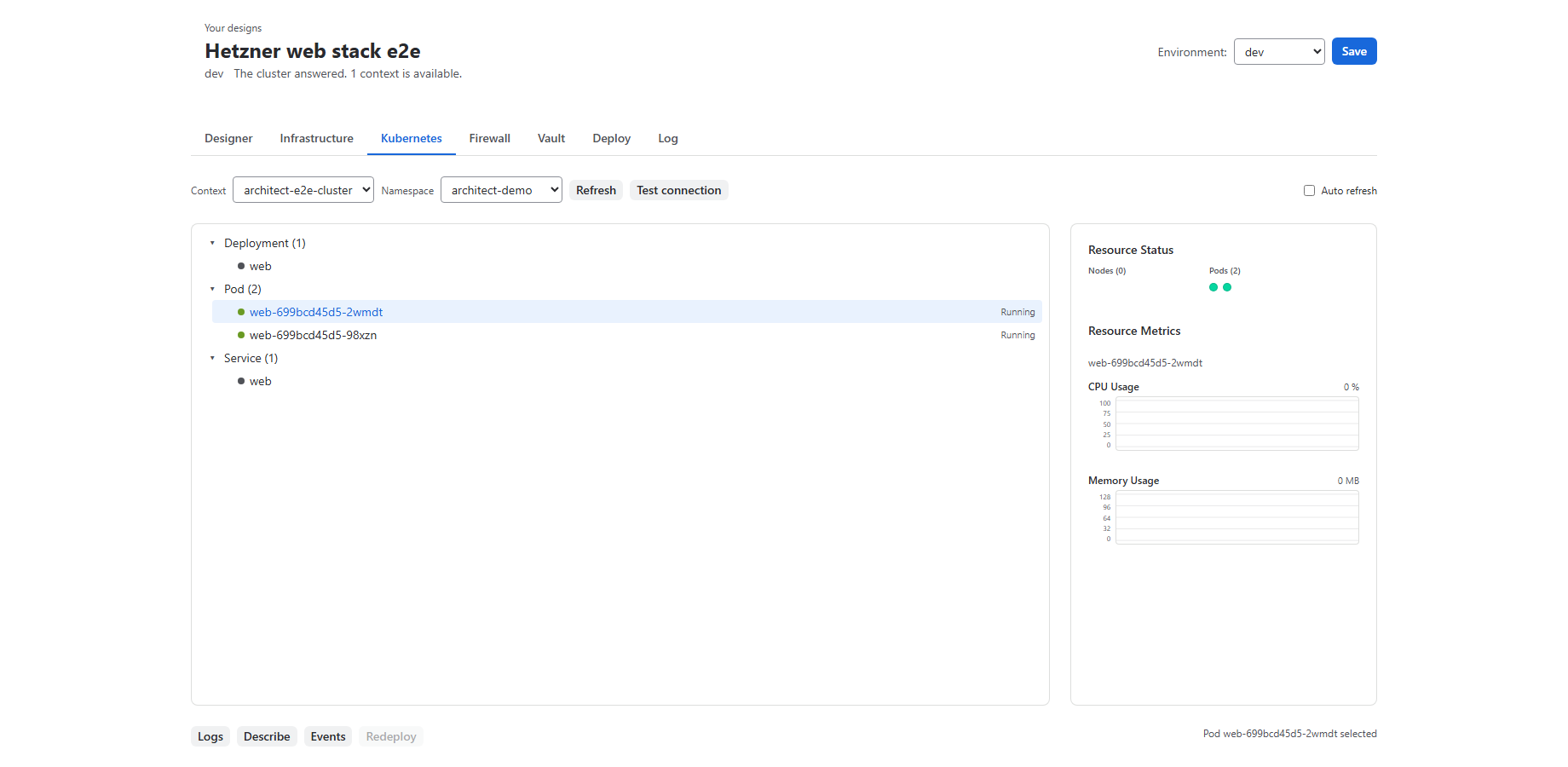Click the Nodes (0) label
The height and width of the screenshot is (767, 1568).
coord(1107,271)
